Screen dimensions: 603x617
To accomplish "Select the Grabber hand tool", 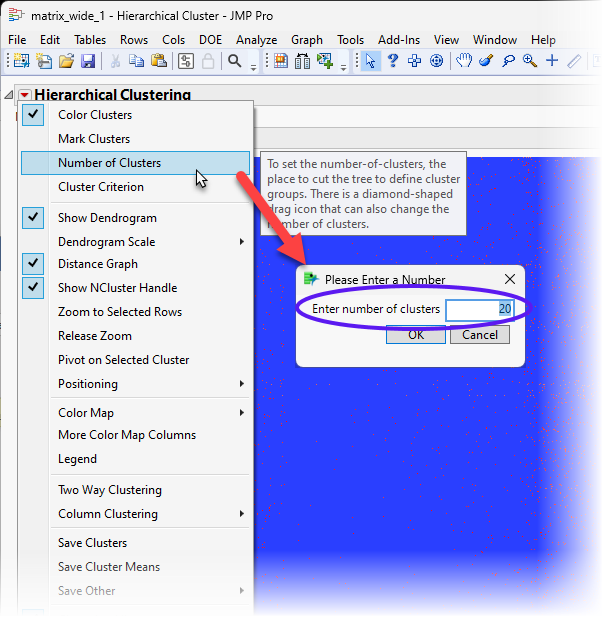I will tap(464, 61).
